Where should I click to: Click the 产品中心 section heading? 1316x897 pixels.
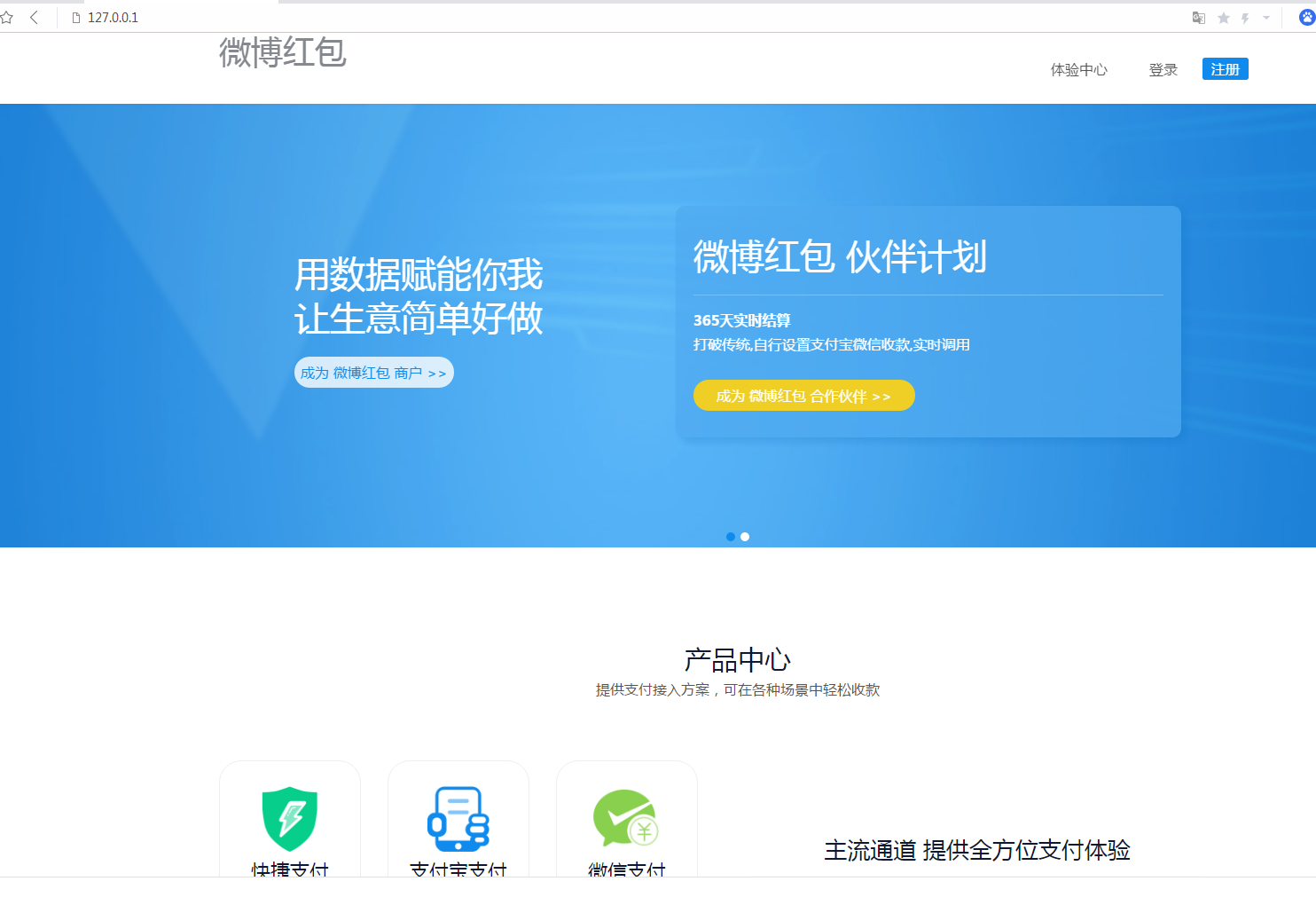[738, 660]
